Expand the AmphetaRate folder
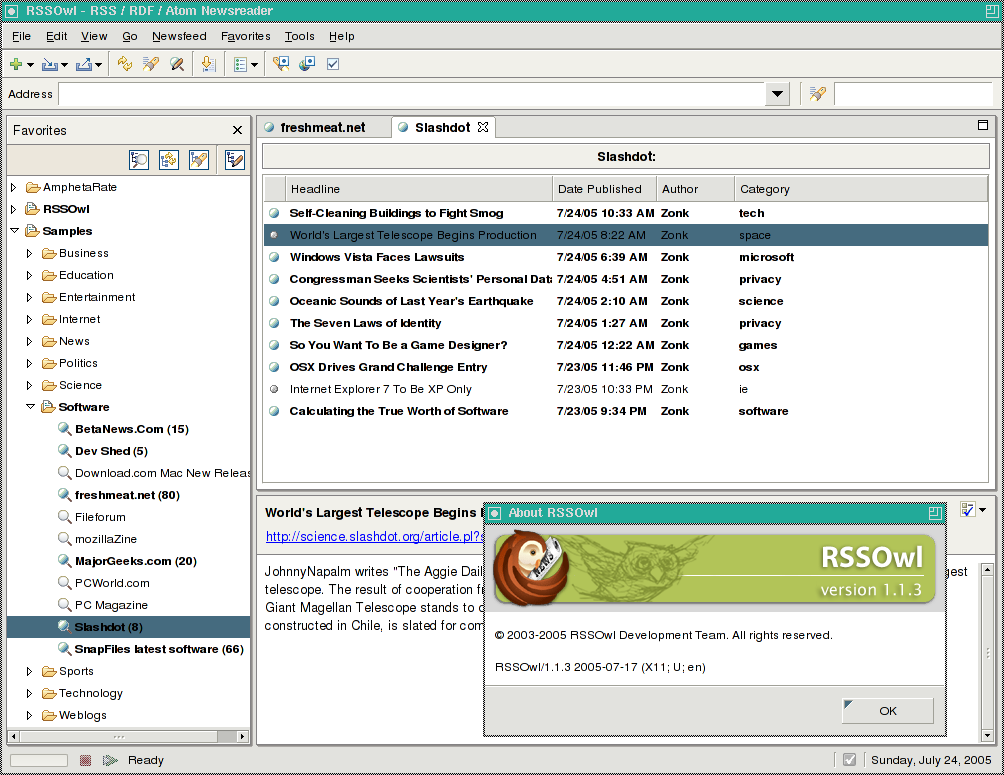 pyautogui.click(x=13, y=188)
